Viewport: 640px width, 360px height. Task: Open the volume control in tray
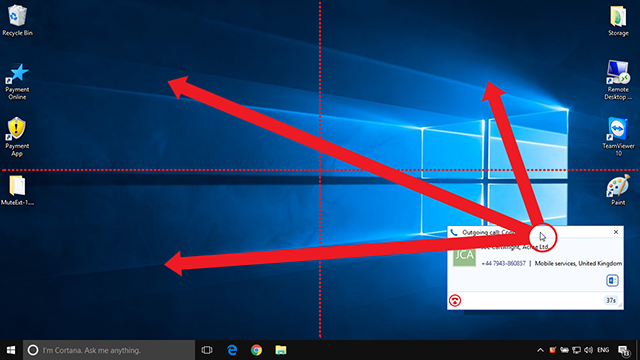(588, 350)
